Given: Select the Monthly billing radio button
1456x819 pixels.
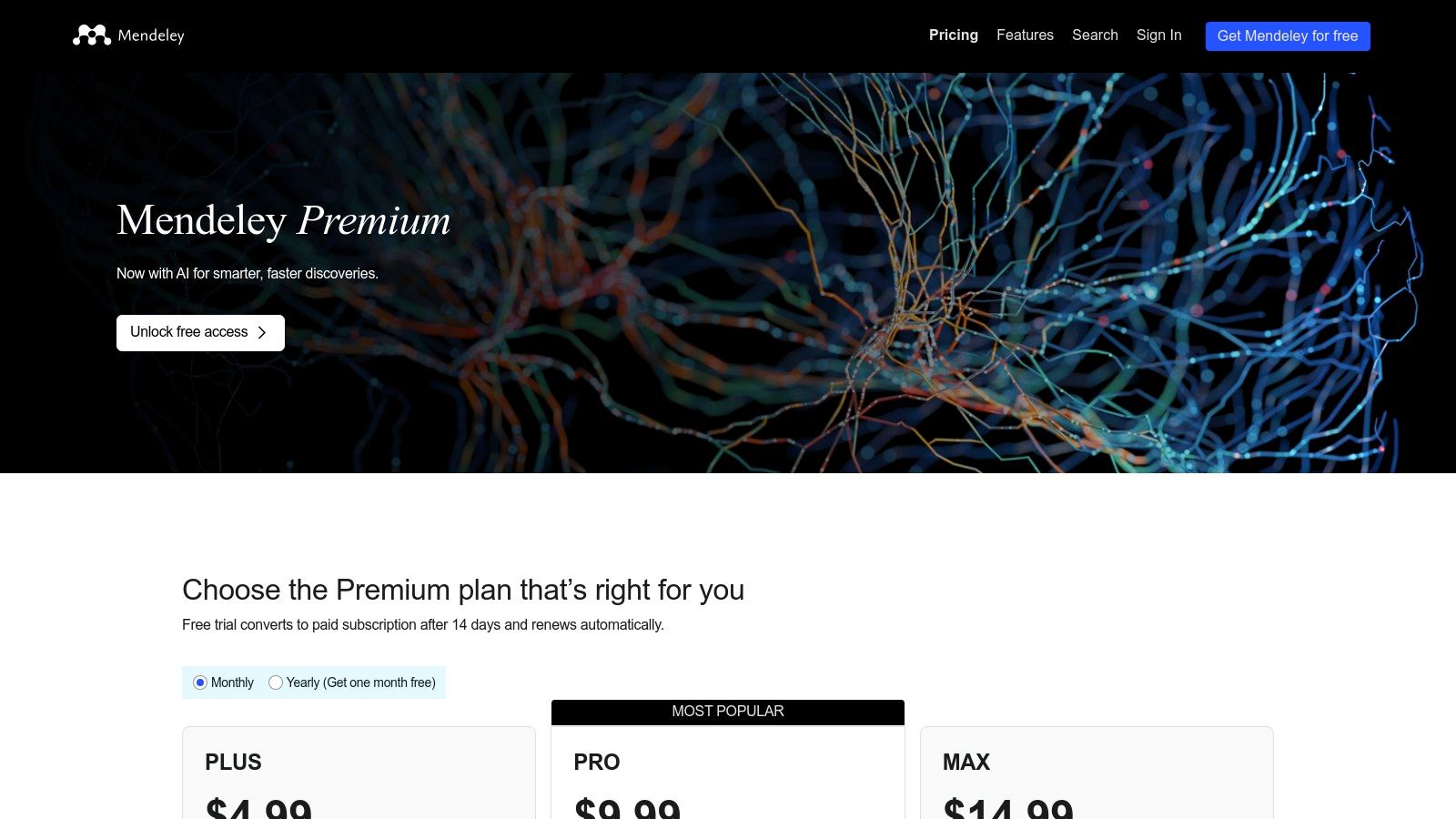Looking at the screenshot, I should pos(200,682).
